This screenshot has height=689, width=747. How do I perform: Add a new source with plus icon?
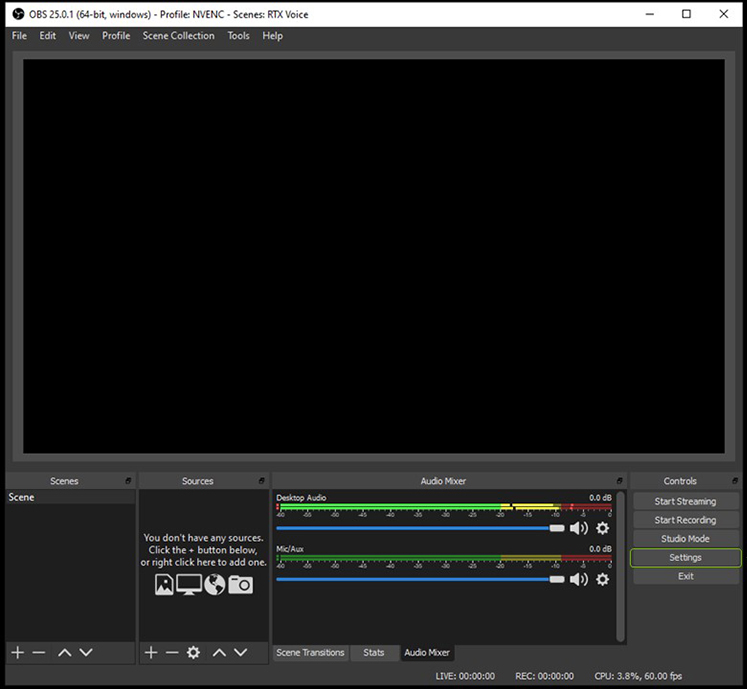151,652
